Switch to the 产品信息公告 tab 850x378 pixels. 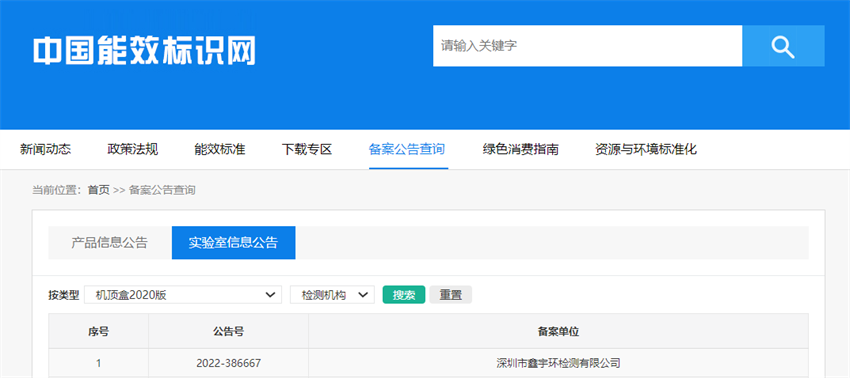(x=110, y=242)
